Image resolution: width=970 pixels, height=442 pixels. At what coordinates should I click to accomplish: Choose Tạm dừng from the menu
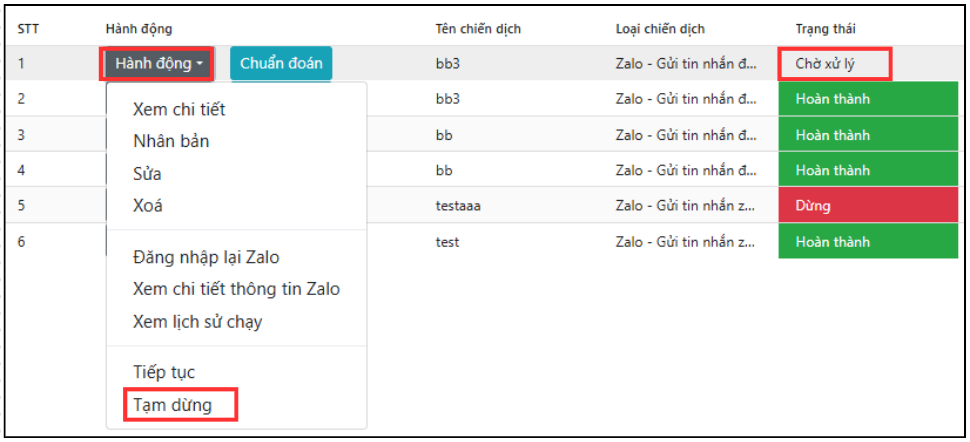tap(172, 404)
